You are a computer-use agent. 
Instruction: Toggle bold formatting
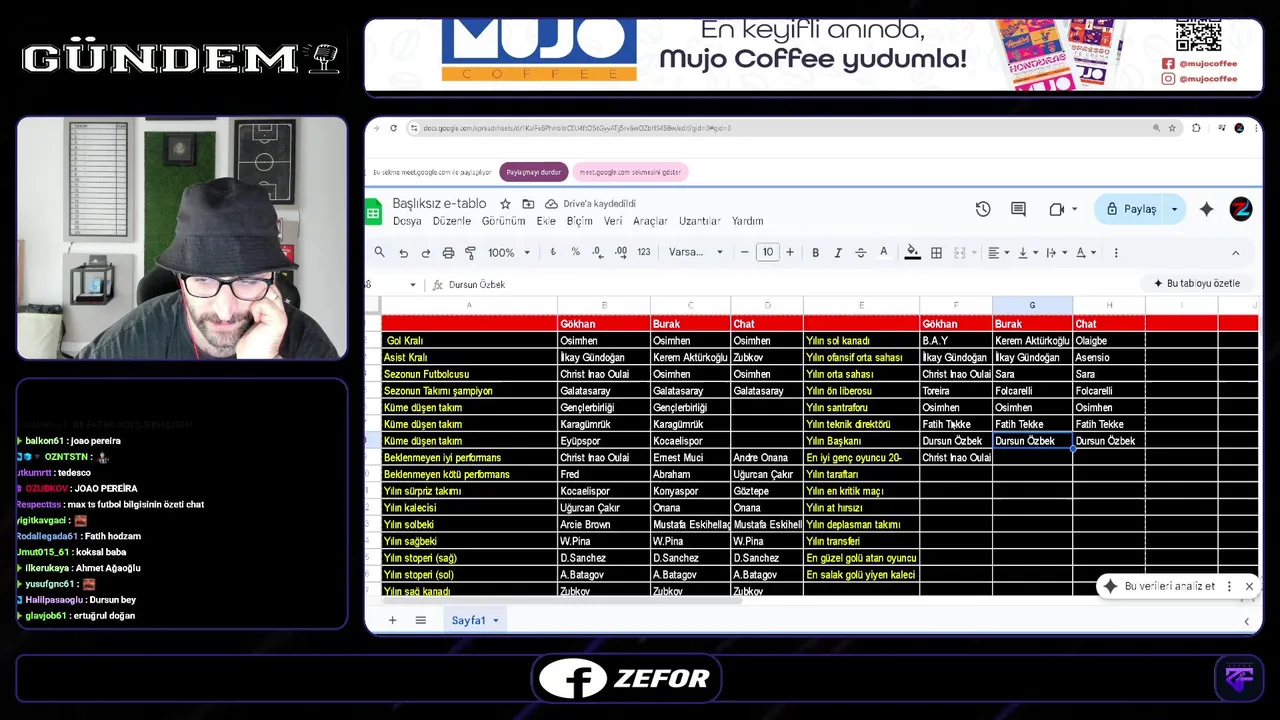point(815,253)
